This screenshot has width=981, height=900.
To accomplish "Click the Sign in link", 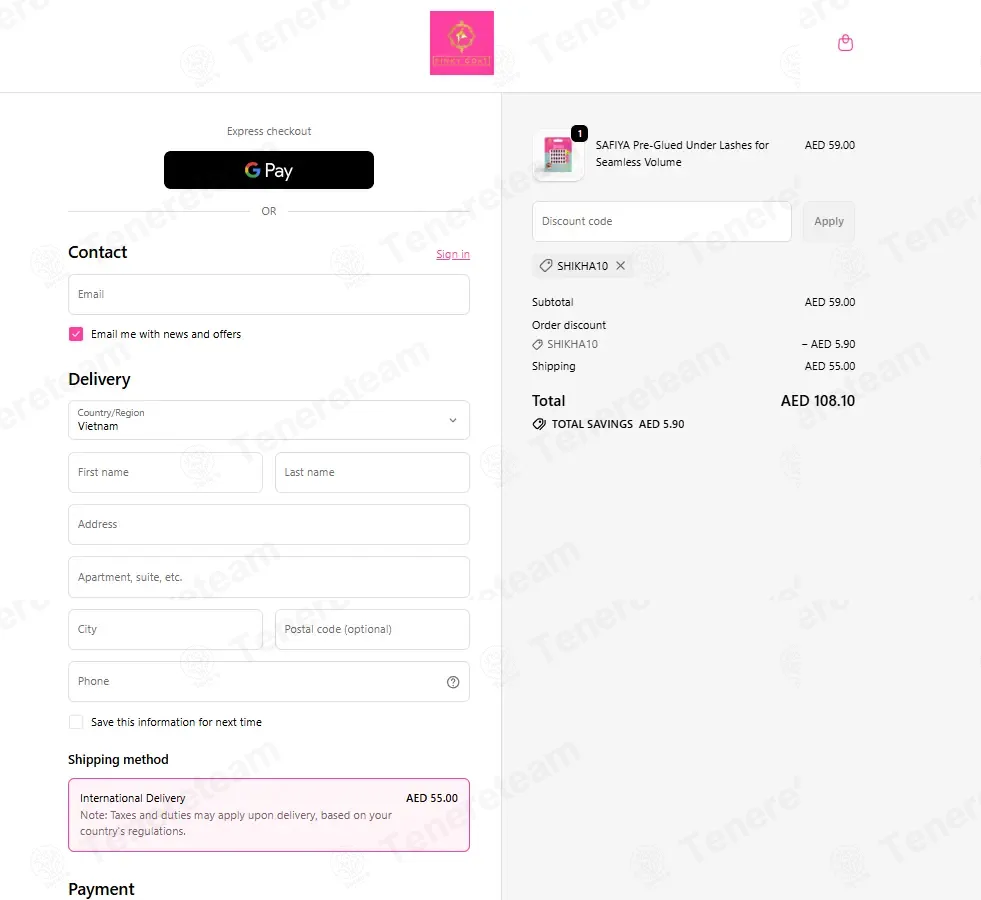I will pyautogui.click(x=453, y=254).
